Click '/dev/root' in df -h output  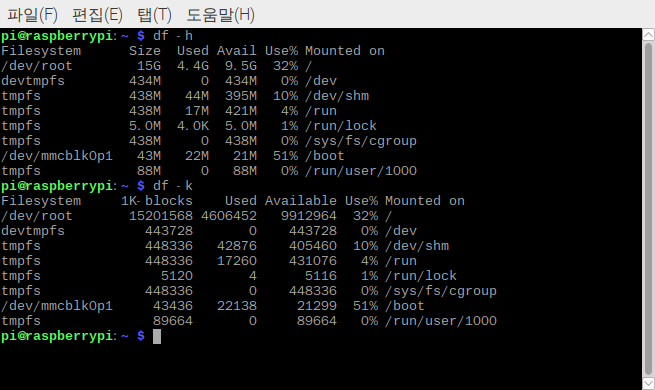pos(37,66)
